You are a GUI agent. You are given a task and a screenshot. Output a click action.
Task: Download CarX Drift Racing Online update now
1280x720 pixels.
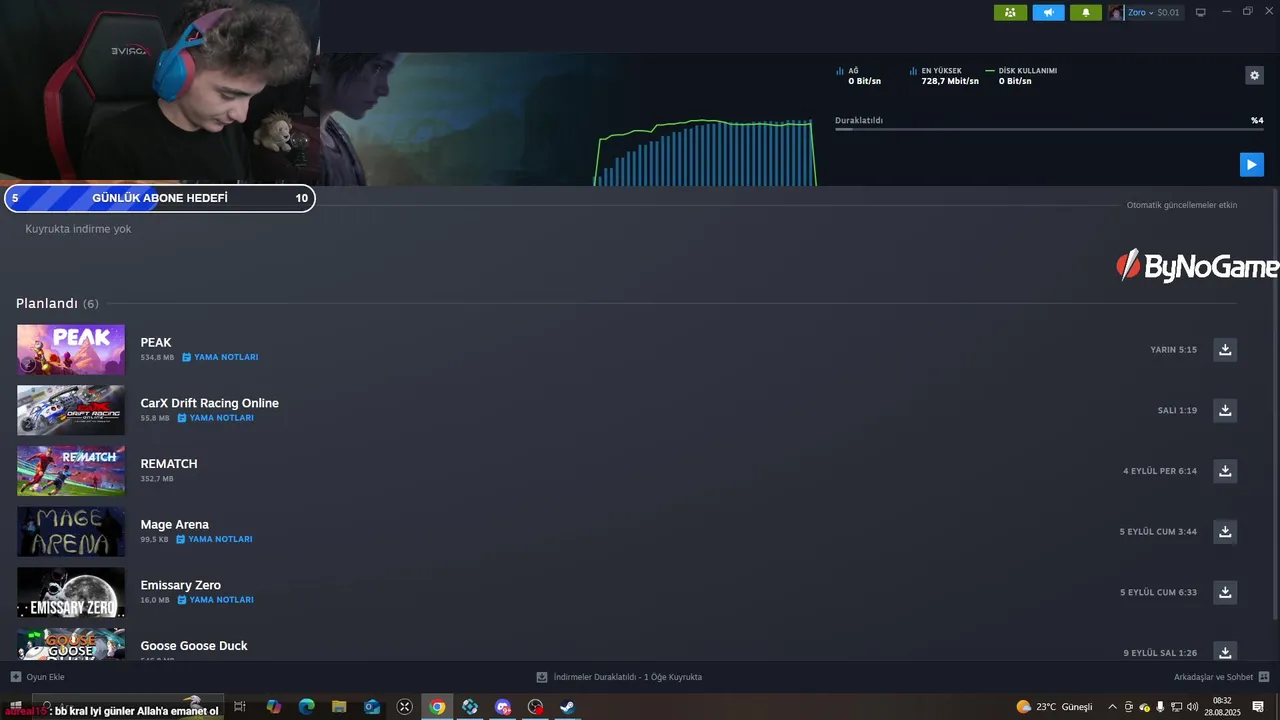click(1225, 410)
